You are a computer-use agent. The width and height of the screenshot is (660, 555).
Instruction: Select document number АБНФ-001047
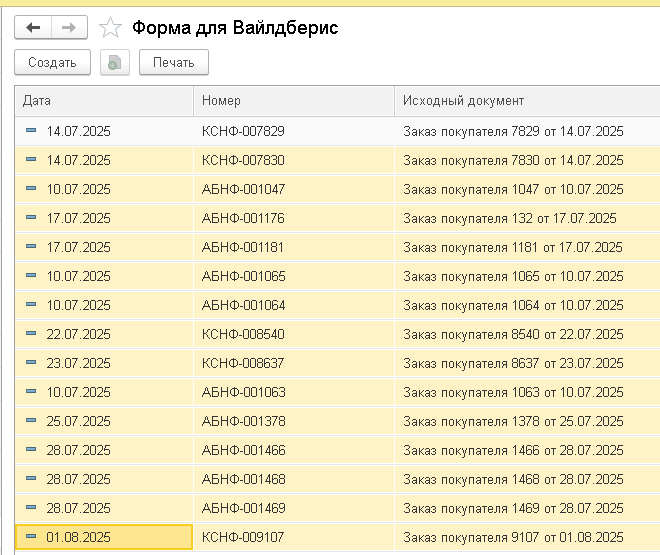click(243, 189)
